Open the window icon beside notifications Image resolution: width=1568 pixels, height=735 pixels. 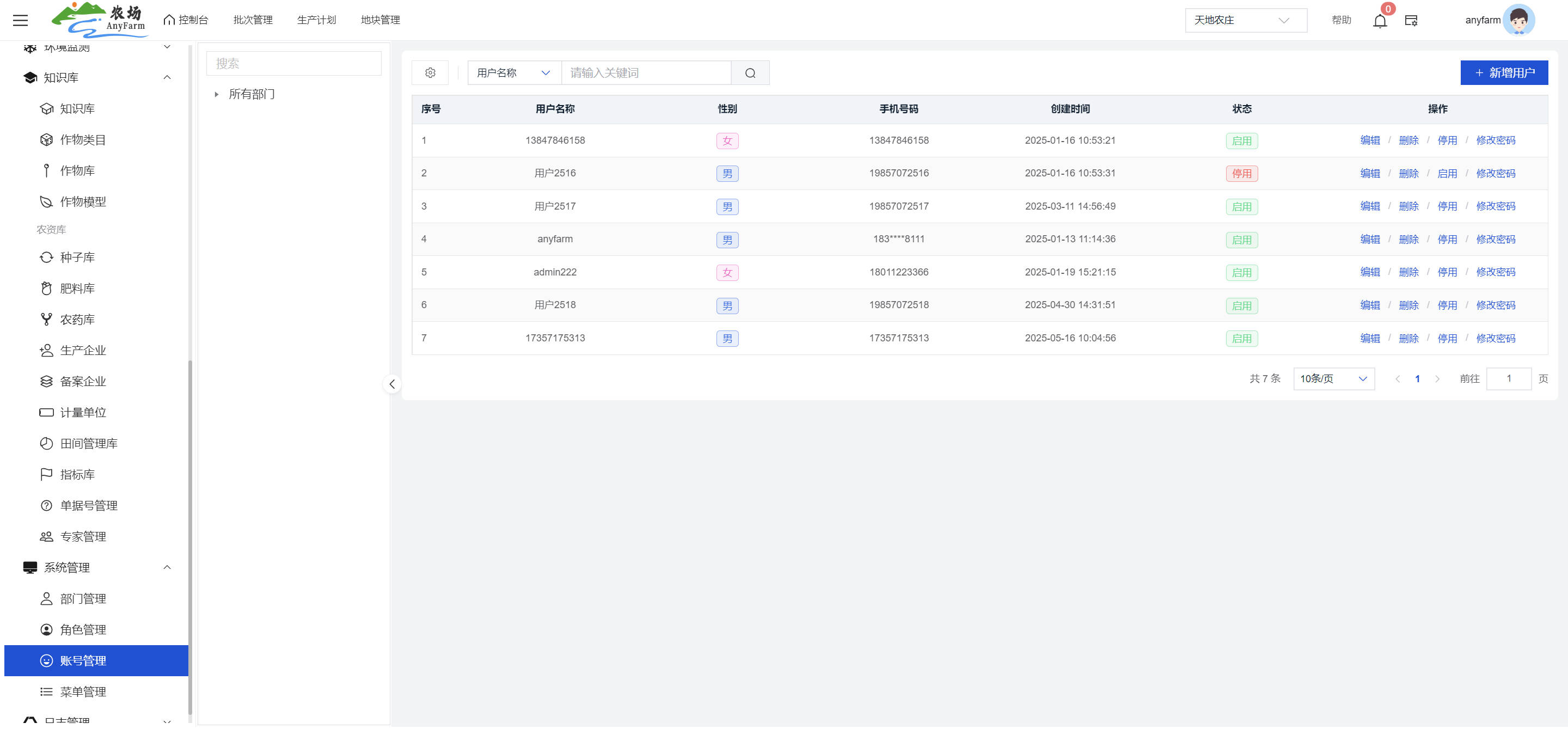pyautogui.click(x=1411, y=21)
